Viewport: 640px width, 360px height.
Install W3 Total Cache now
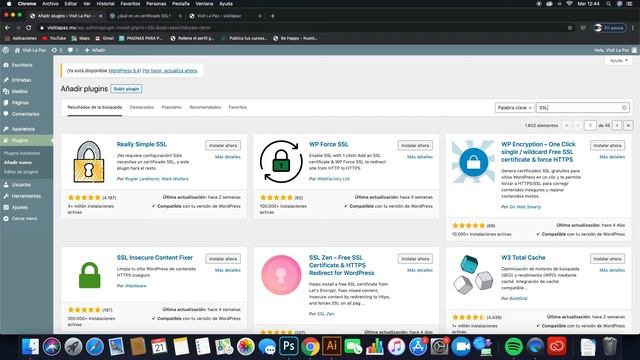click(x=607, y=259)
